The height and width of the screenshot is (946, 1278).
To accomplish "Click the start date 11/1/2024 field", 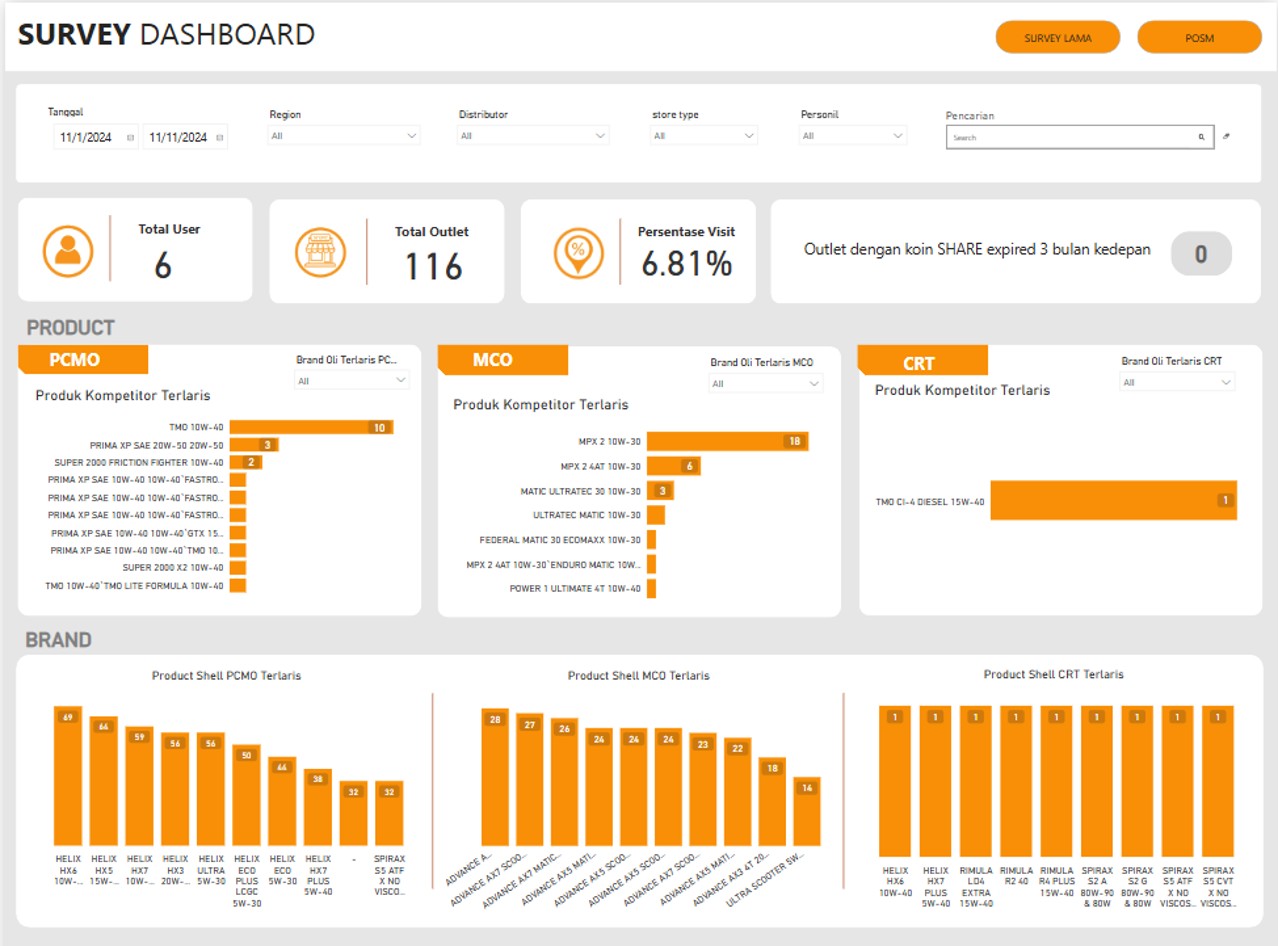I will click(x=87, y=138).
